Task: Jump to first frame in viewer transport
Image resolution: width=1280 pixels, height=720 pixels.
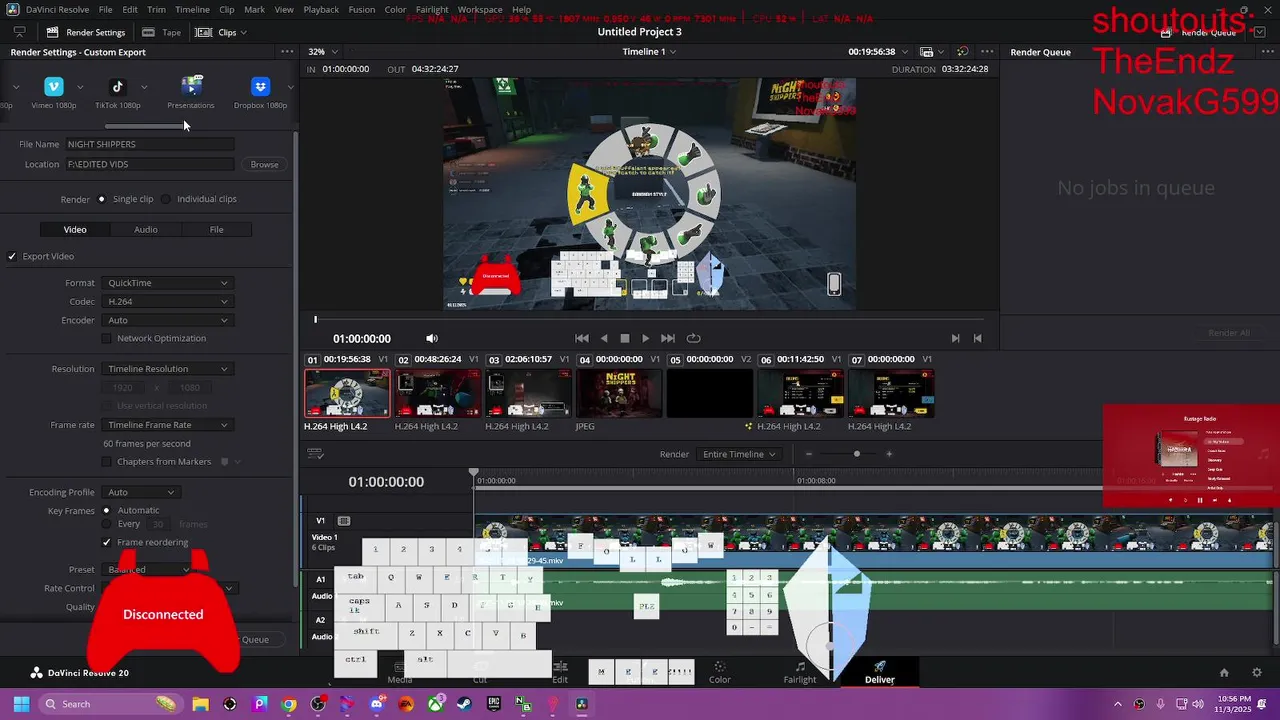Action: (582, 338)
